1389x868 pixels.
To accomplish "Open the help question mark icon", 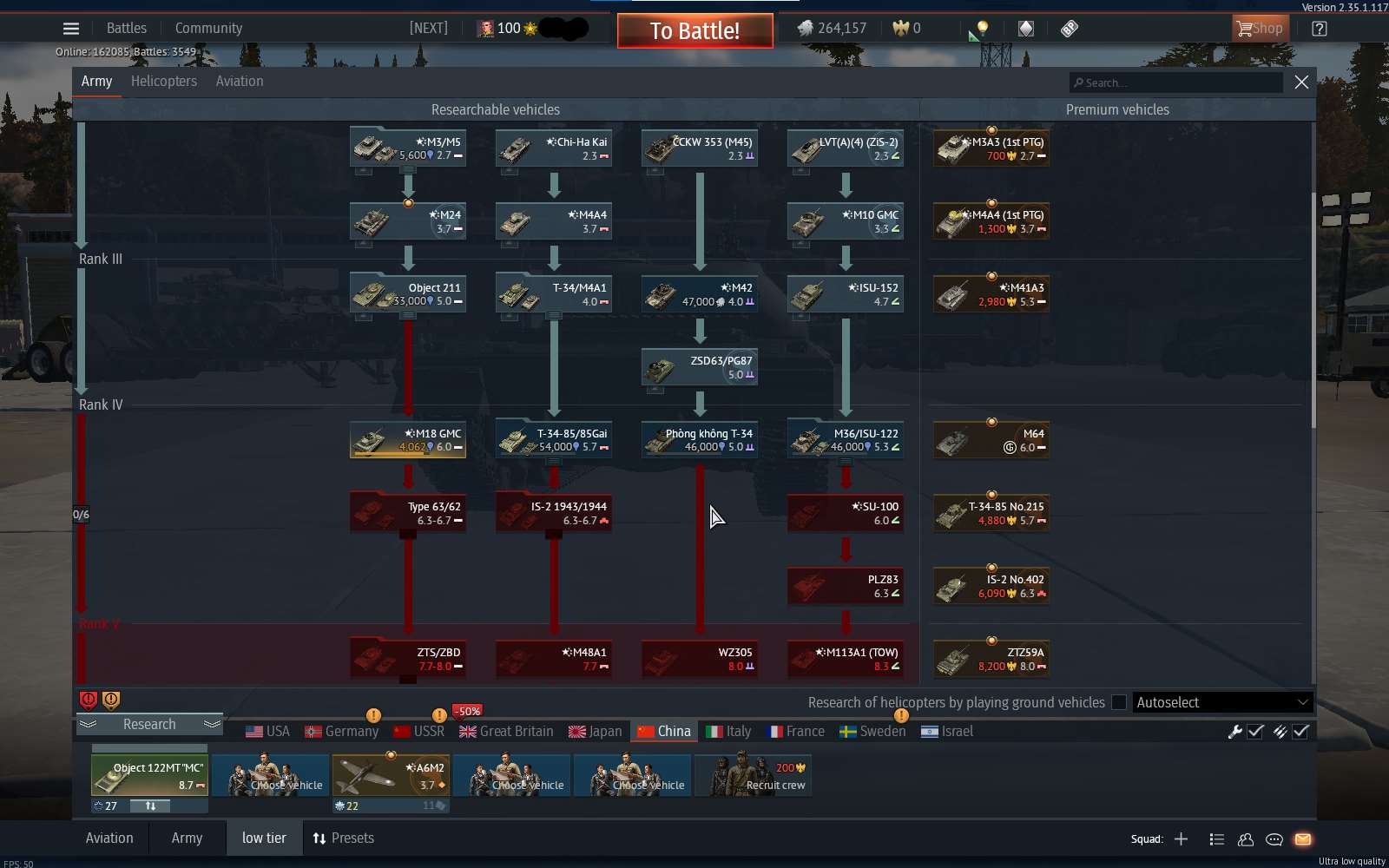I will [1320, 29].
